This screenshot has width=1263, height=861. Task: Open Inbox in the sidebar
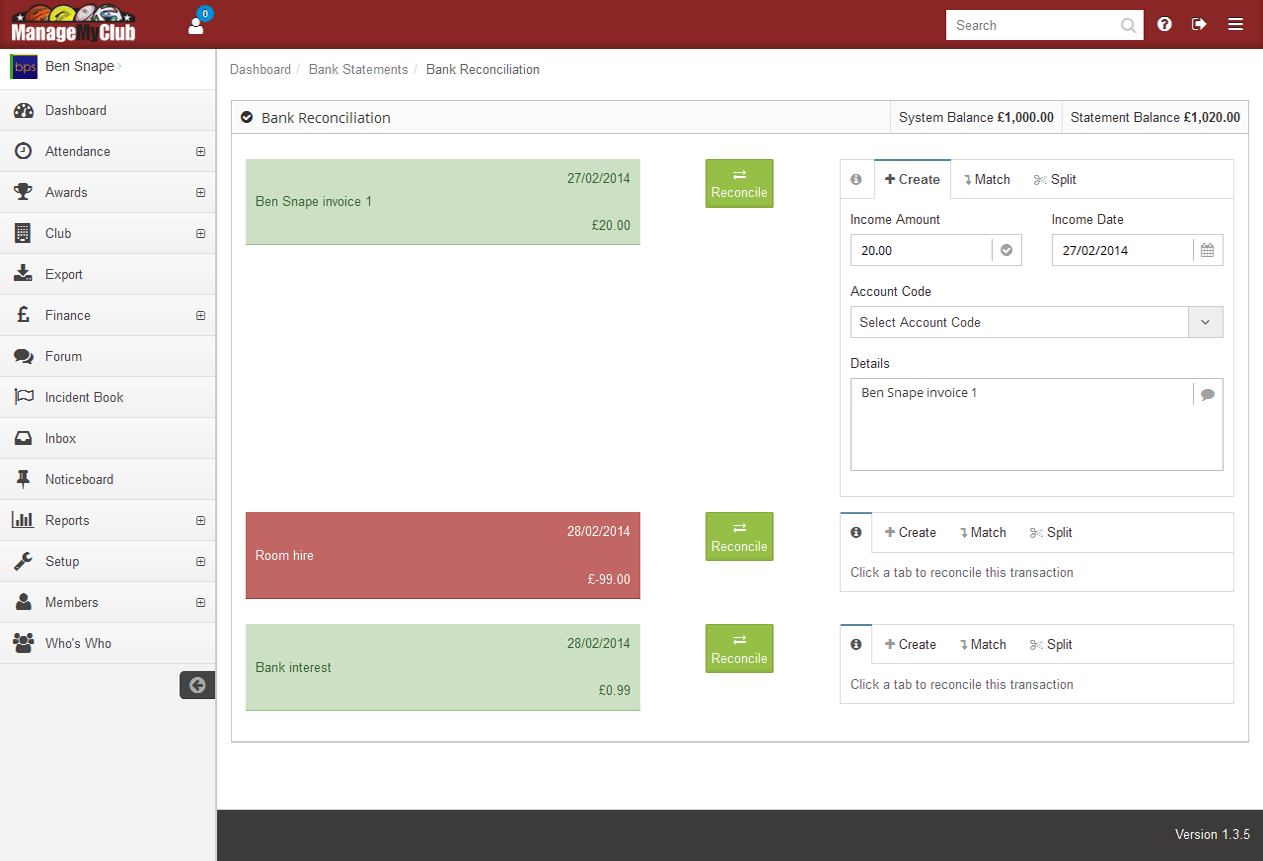pos(108,438)
